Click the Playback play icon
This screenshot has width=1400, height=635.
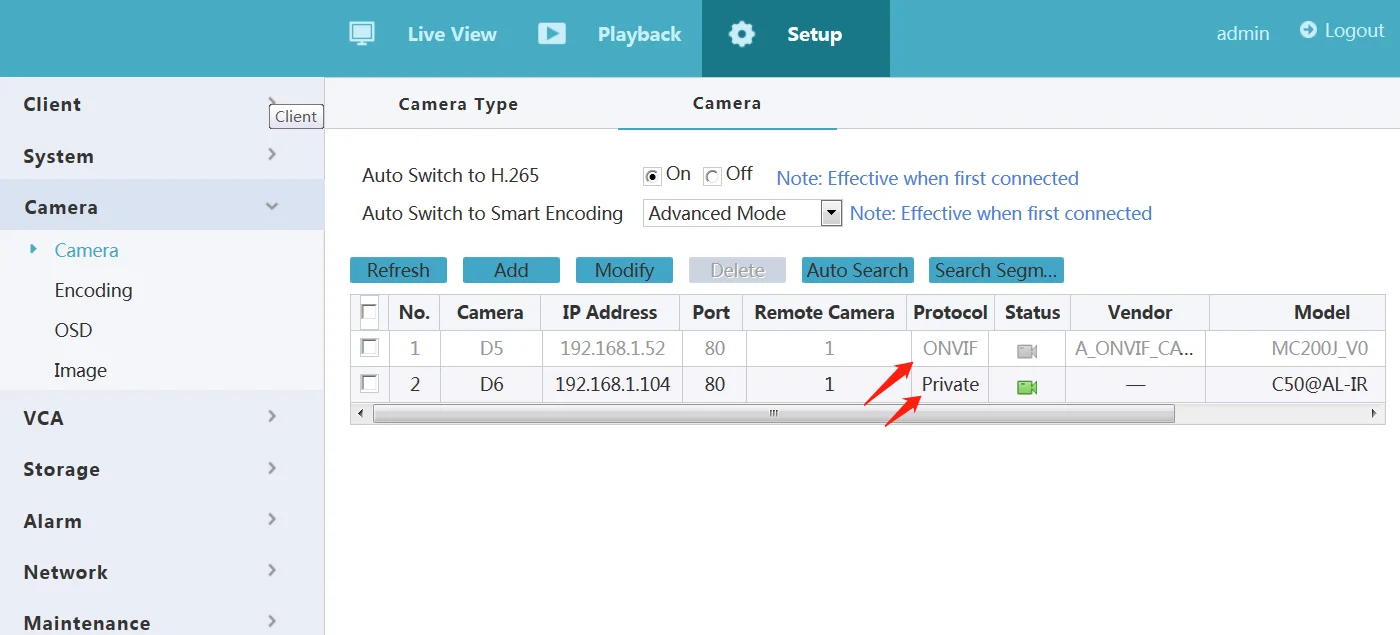(x=552, y=33)
